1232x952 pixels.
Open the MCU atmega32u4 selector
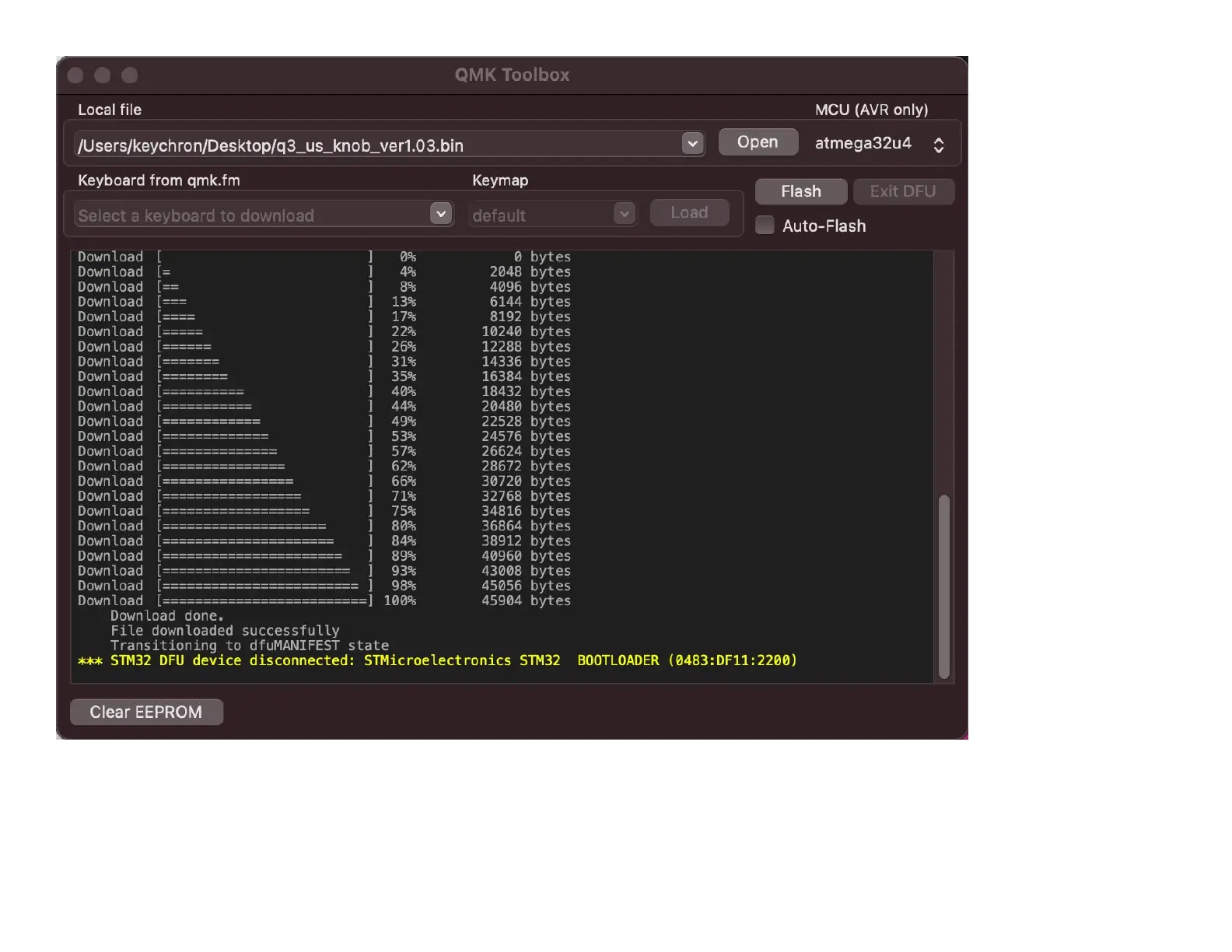[939, 145]
